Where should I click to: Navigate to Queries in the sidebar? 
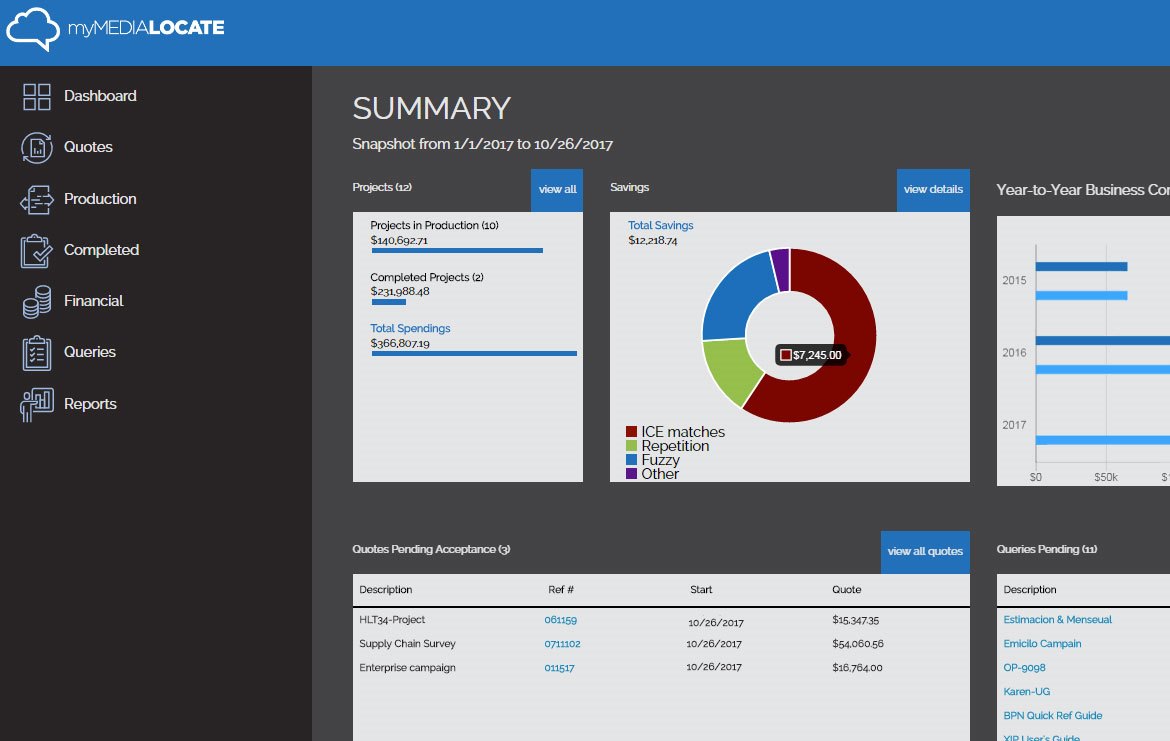pos(90,351)
